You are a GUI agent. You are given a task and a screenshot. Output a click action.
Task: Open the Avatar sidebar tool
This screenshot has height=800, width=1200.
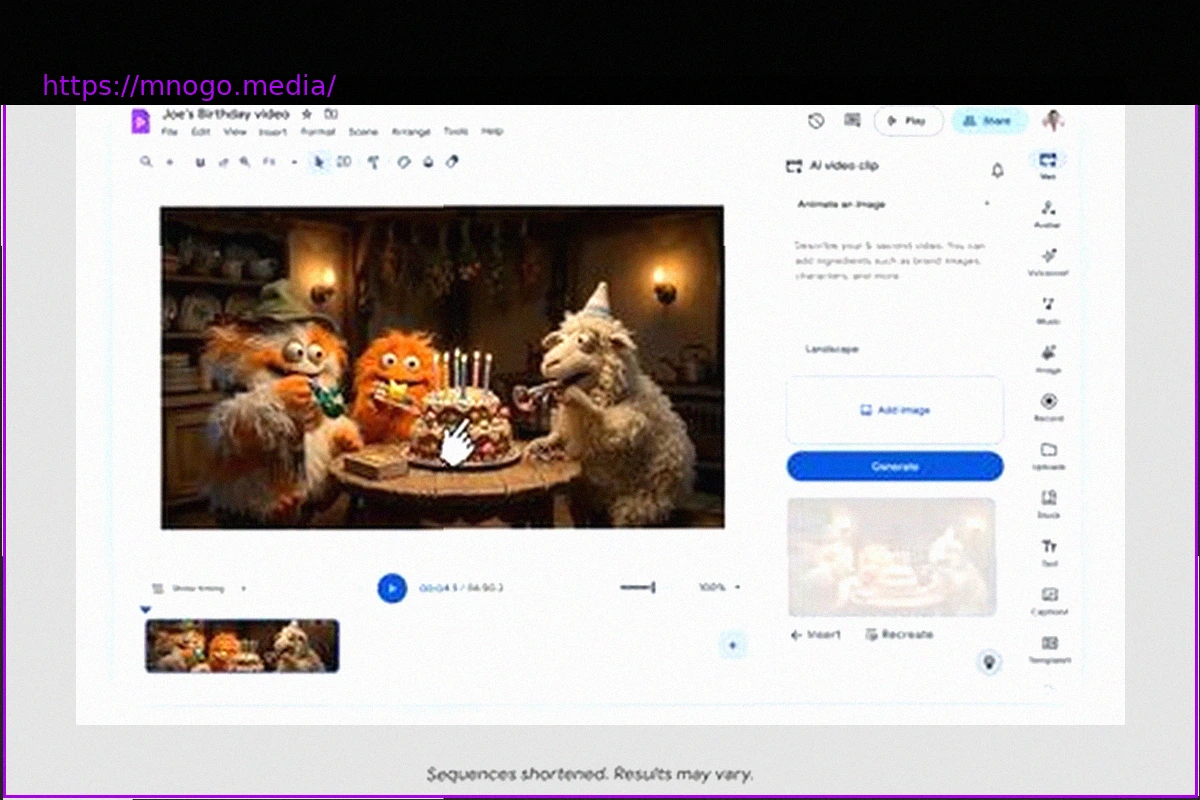[1047, 213]
